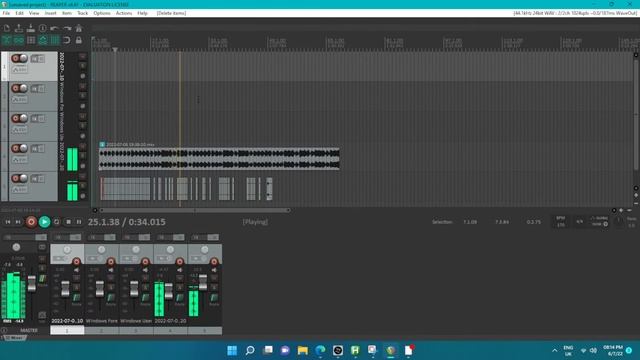The image size is (640, 360).
Task: Undo the last action from the toolbar
Action: coord(54,28)
